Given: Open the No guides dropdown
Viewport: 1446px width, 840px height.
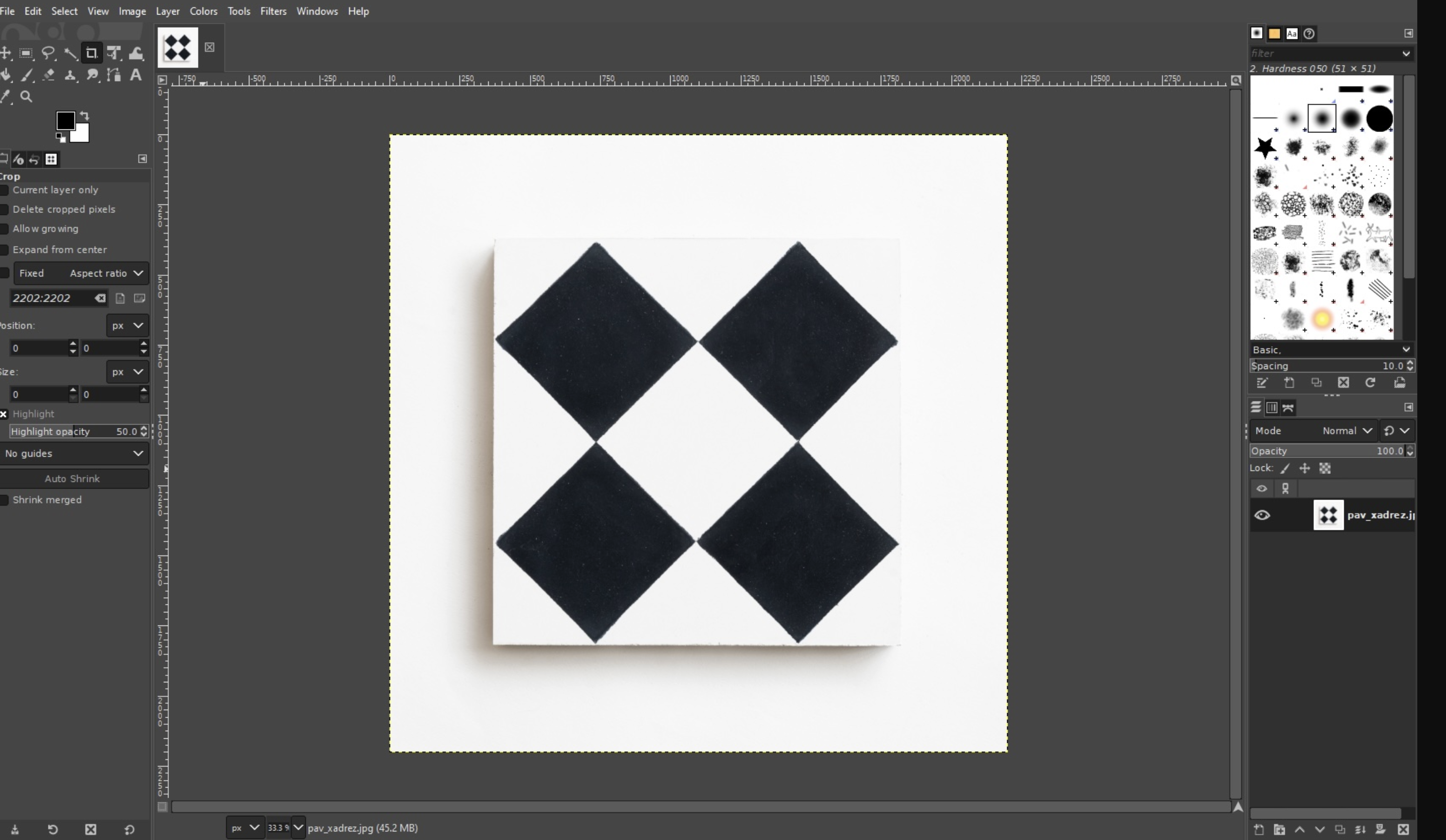Looking at the screenshot, I should tap(74, 454).
